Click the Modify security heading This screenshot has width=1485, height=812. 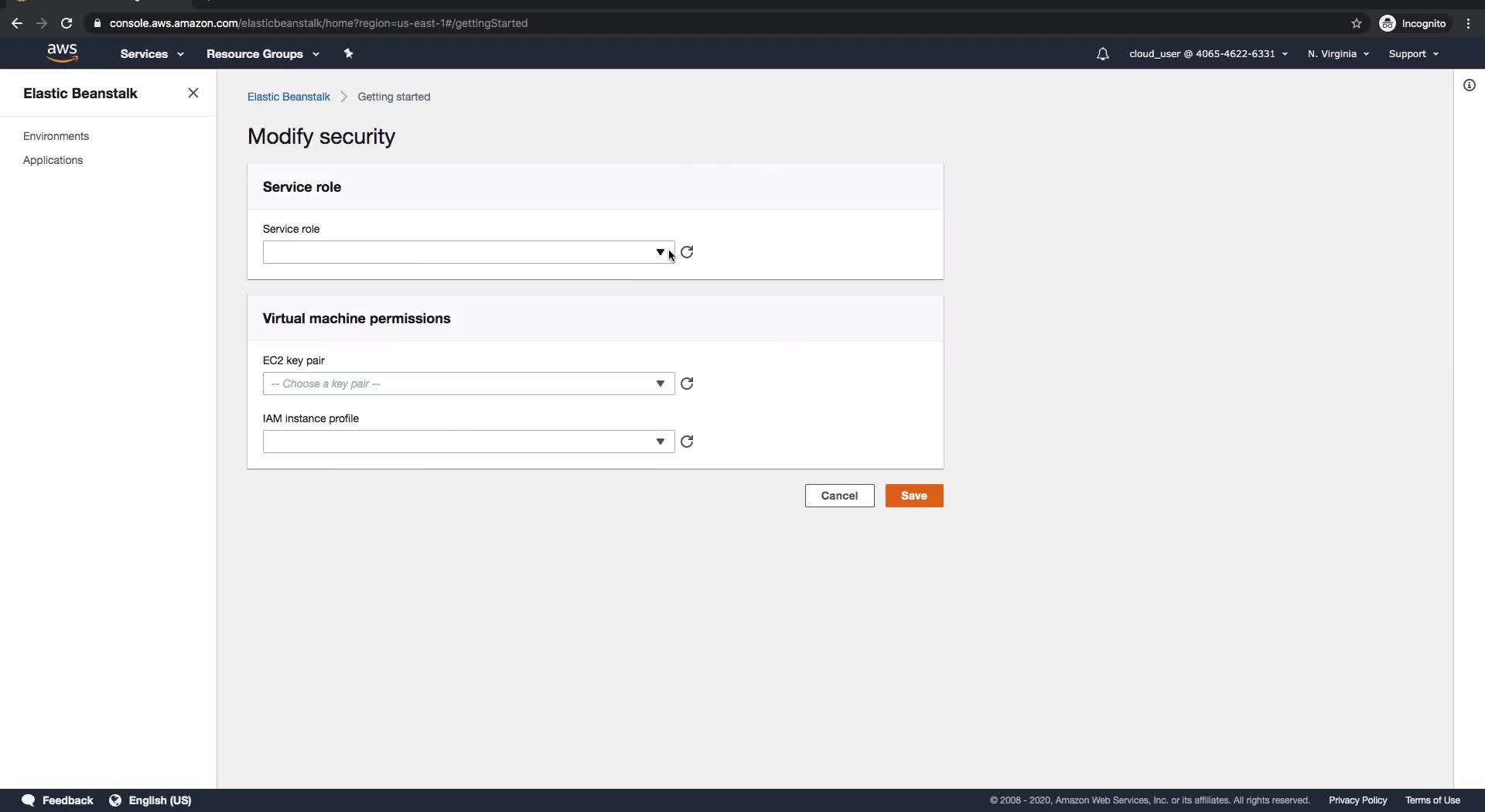[x=322, y=137]
